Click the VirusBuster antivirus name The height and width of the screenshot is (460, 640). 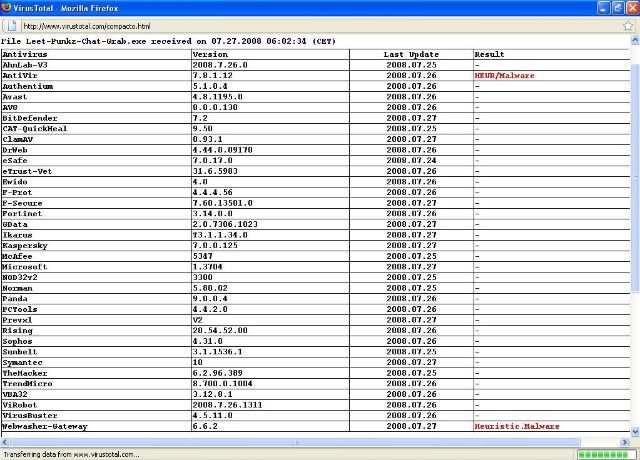click(x=30, y=416)
